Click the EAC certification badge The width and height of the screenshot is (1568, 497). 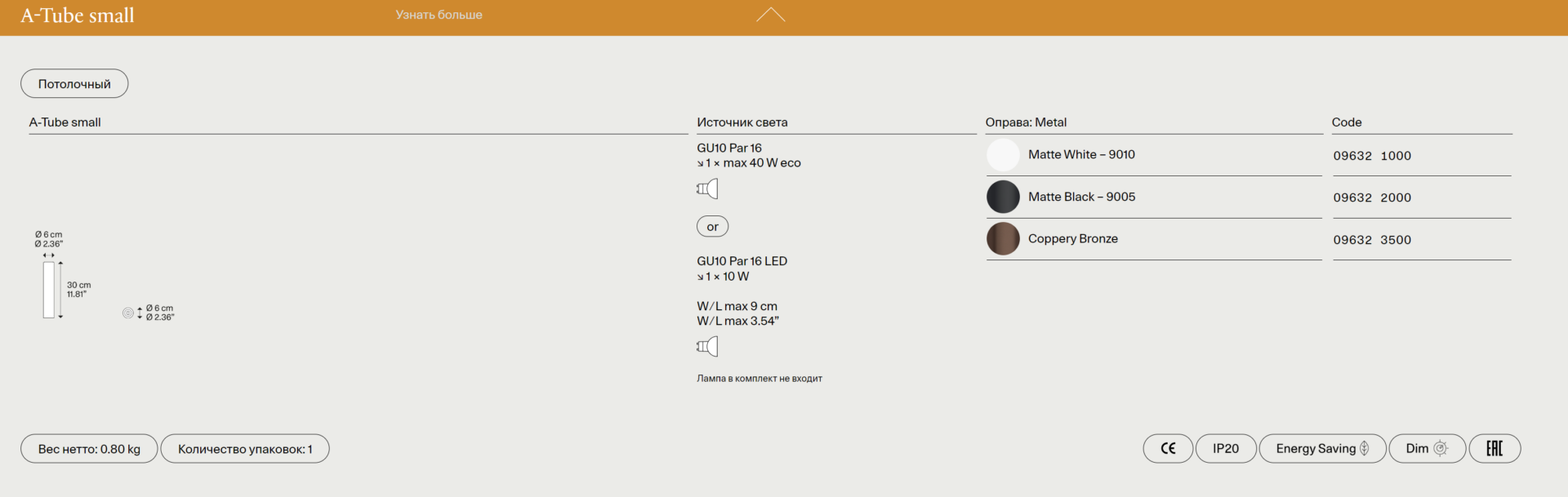coord(1494,449)
